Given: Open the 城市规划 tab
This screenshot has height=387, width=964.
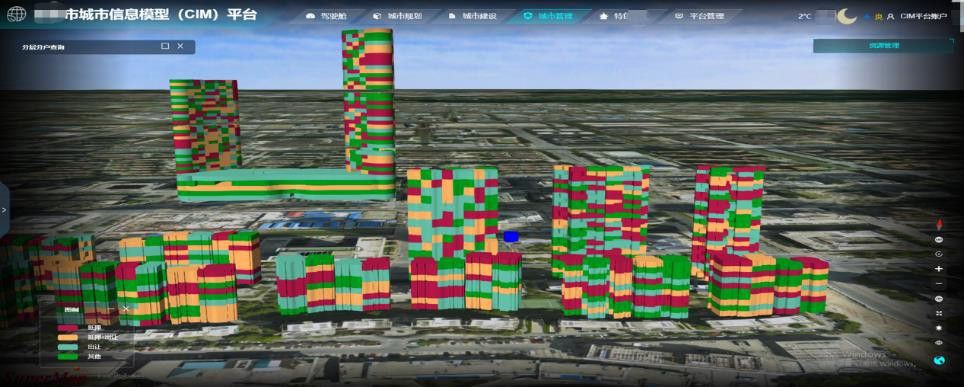Looking at the screenshot, I should click(x=399, y=16).
